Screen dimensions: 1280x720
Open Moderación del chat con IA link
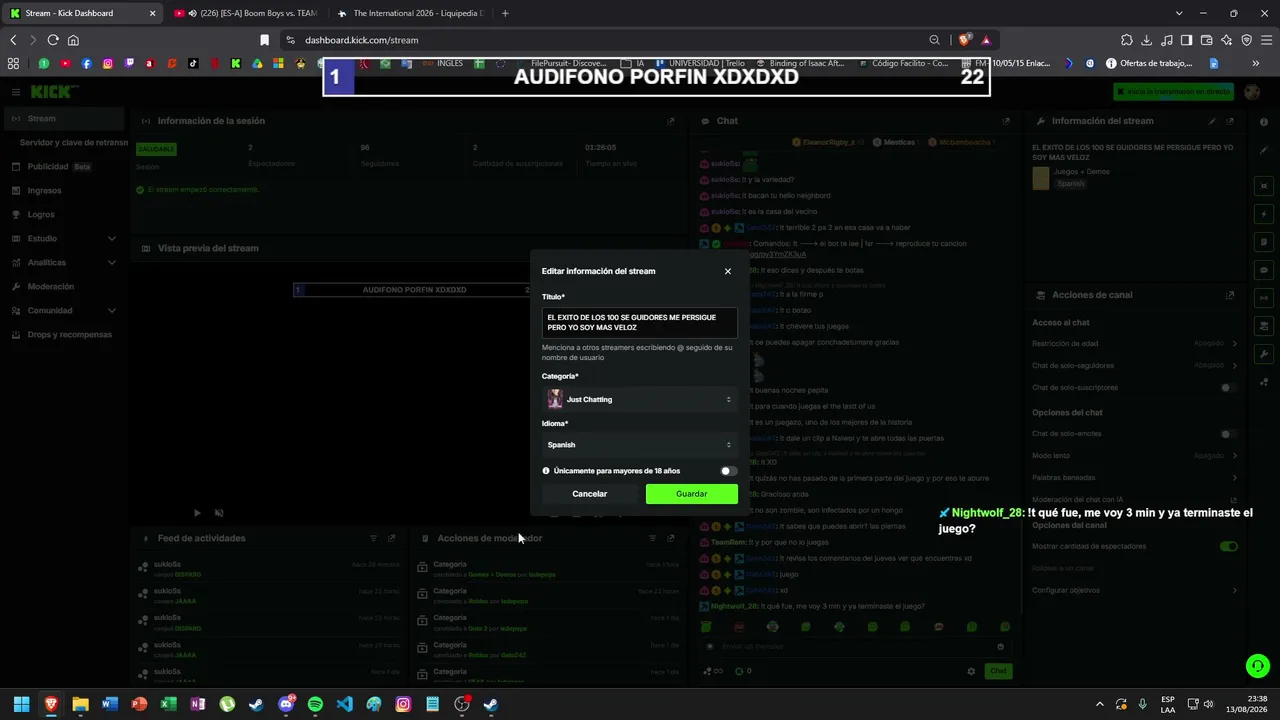1135,500
